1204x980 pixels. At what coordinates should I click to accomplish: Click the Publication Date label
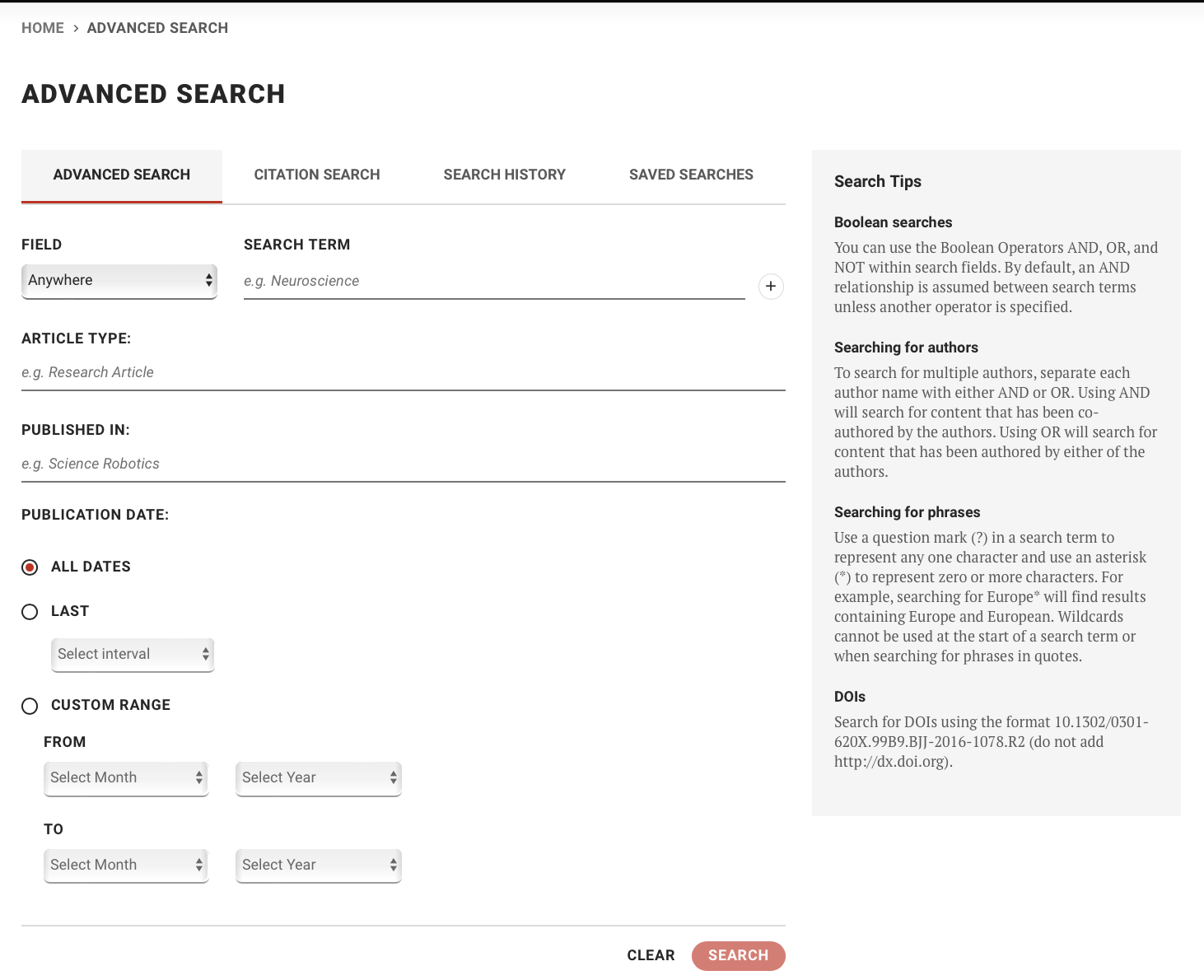coord(96,516)
